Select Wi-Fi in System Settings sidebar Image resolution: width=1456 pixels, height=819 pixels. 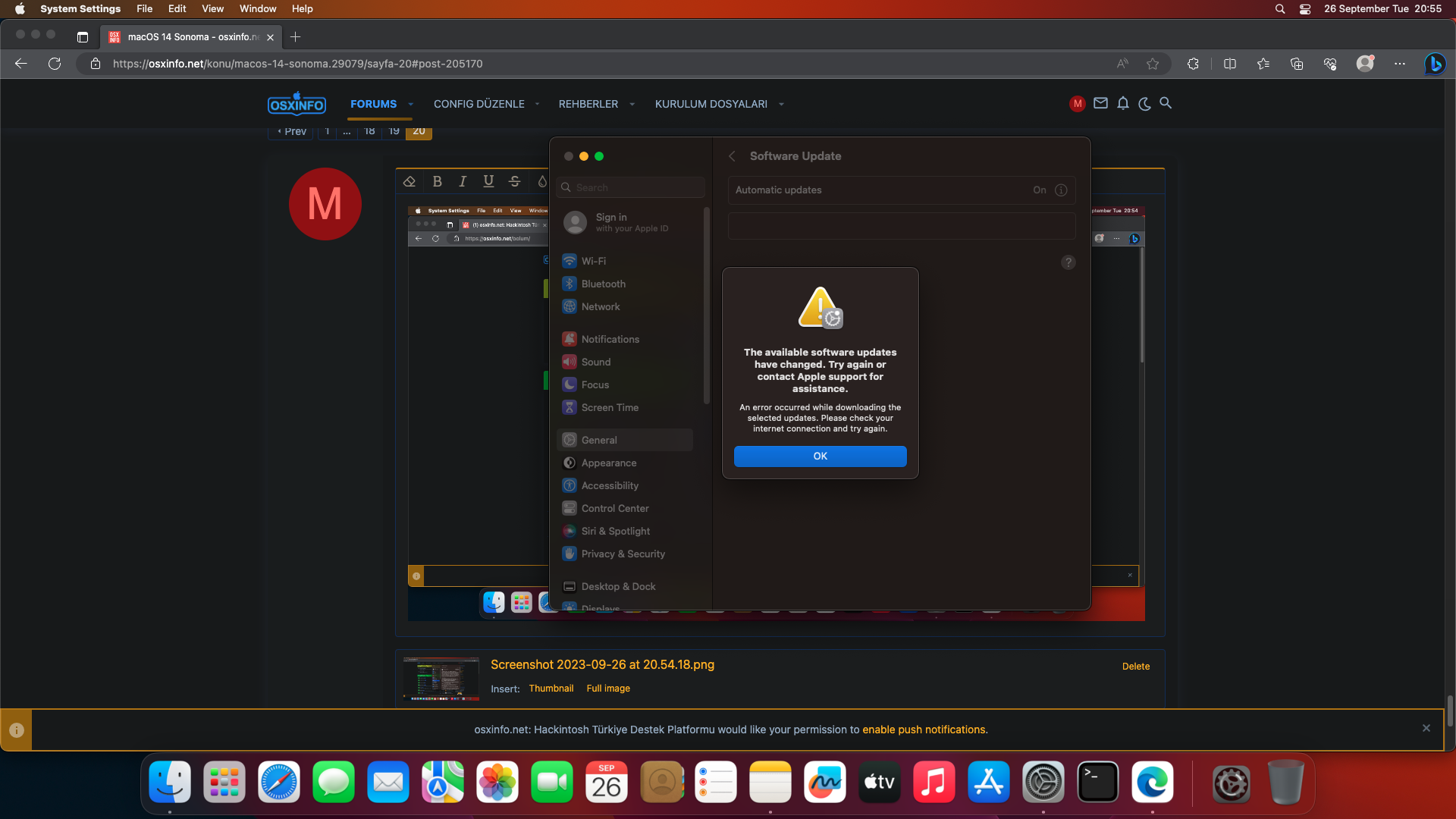594,261
